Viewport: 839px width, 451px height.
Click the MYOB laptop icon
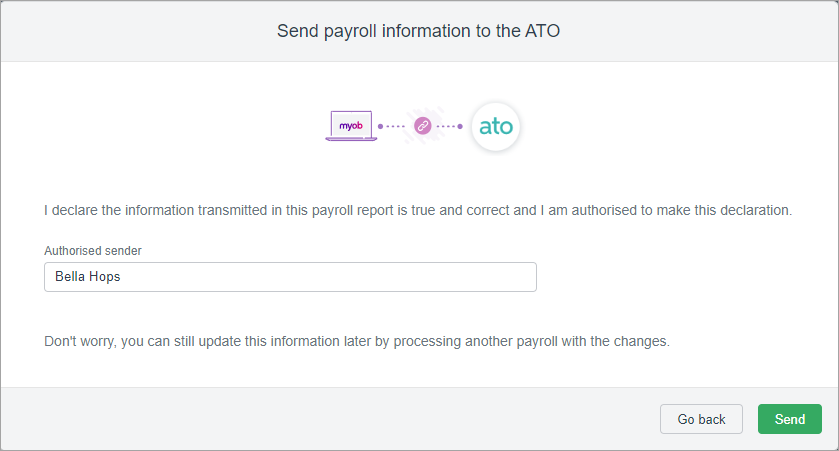[351, 125]
